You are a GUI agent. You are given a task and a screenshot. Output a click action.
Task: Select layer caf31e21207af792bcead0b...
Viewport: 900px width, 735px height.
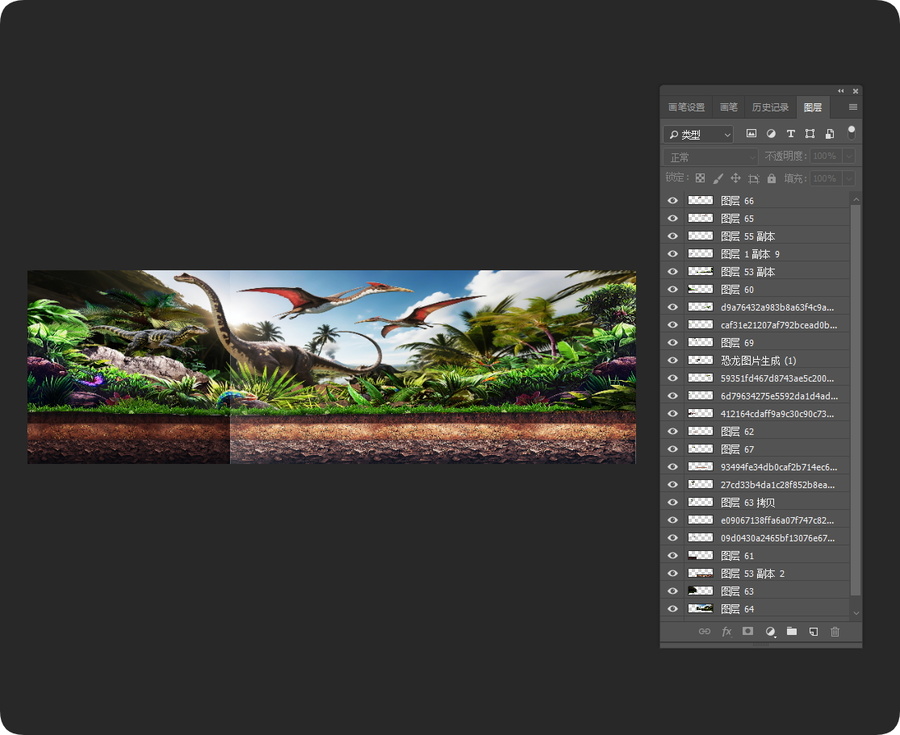755,325
